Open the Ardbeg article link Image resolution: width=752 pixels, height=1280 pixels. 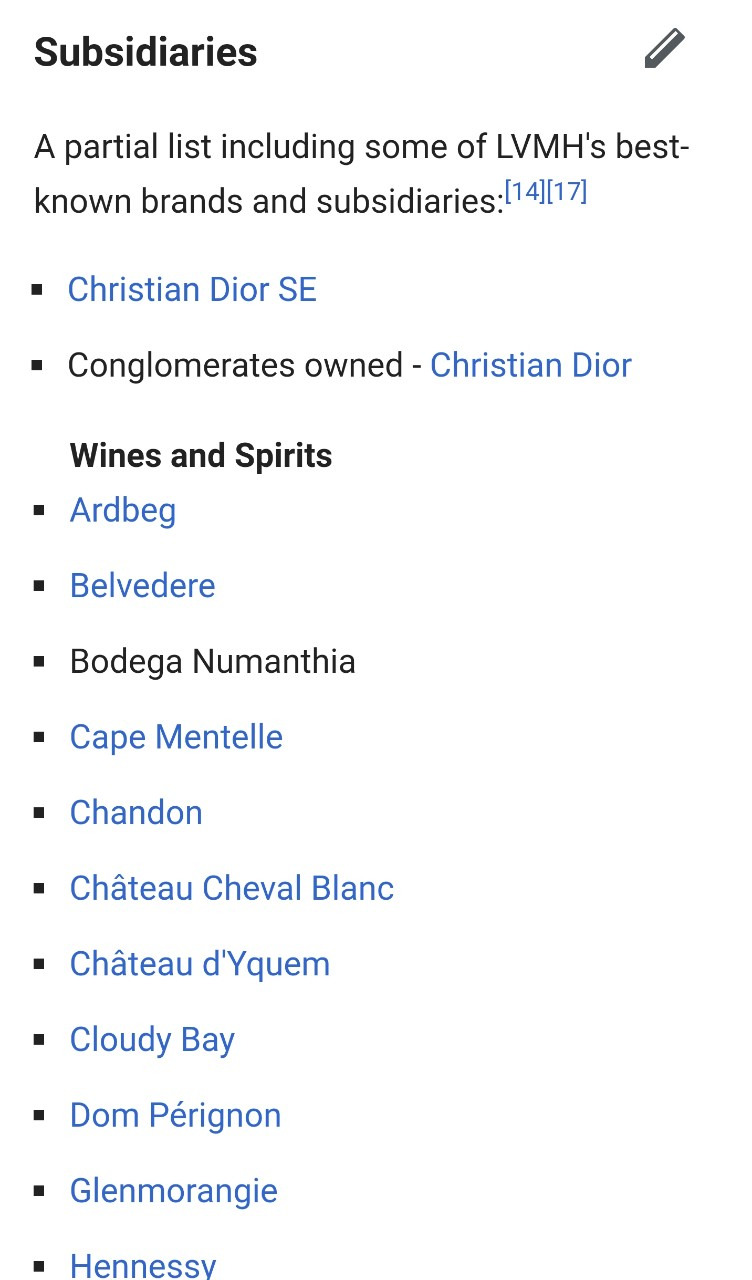123,510
